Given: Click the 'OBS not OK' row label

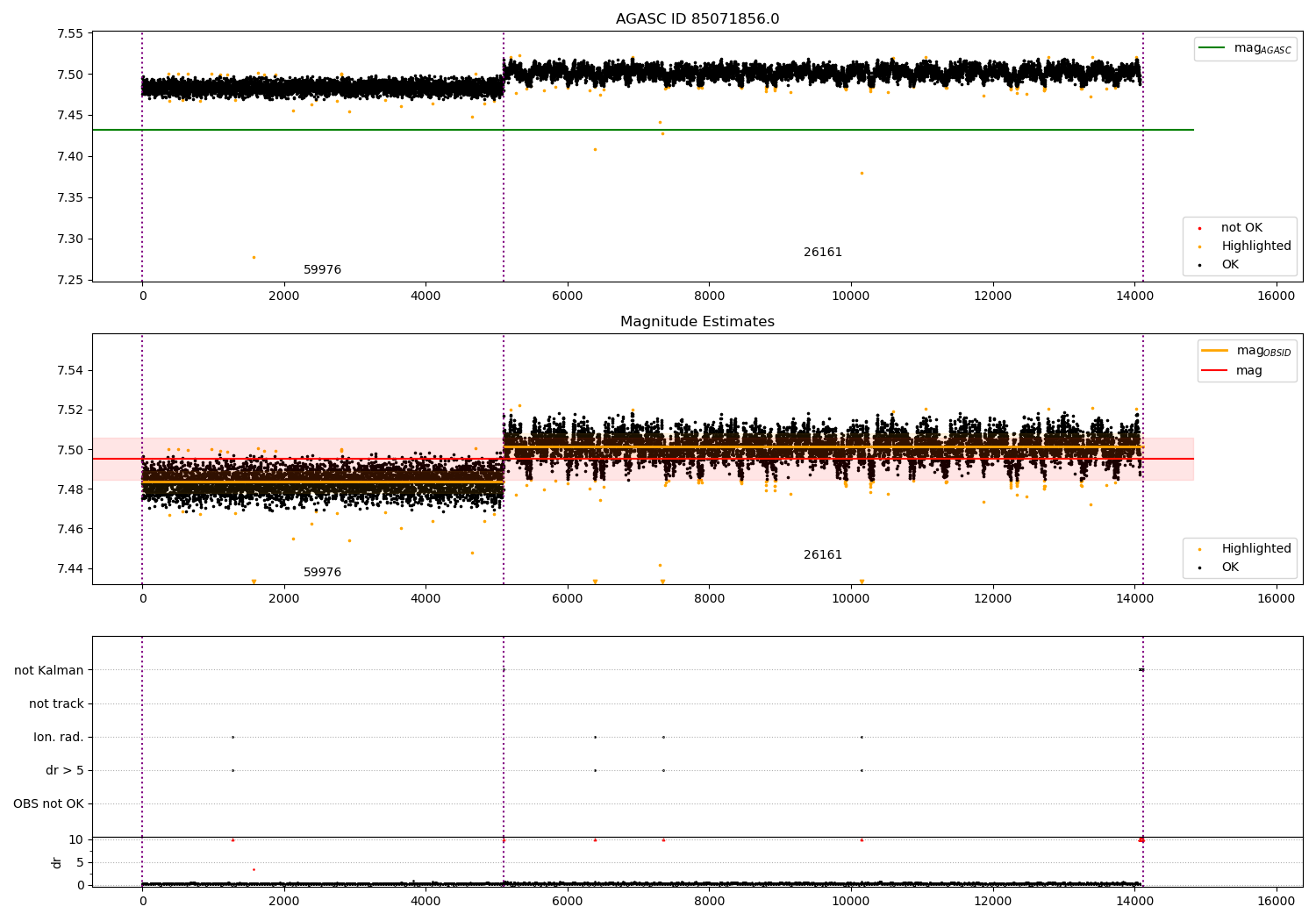Looking at the screenshot, I should [x=48, y=804].
